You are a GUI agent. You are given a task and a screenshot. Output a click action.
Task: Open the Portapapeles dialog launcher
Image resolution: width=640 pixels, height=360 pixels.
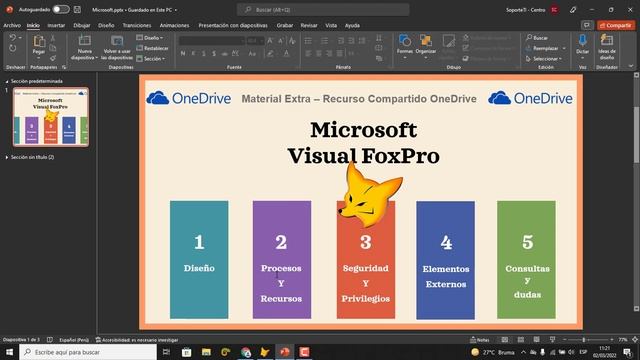click(x=64, y=67)
